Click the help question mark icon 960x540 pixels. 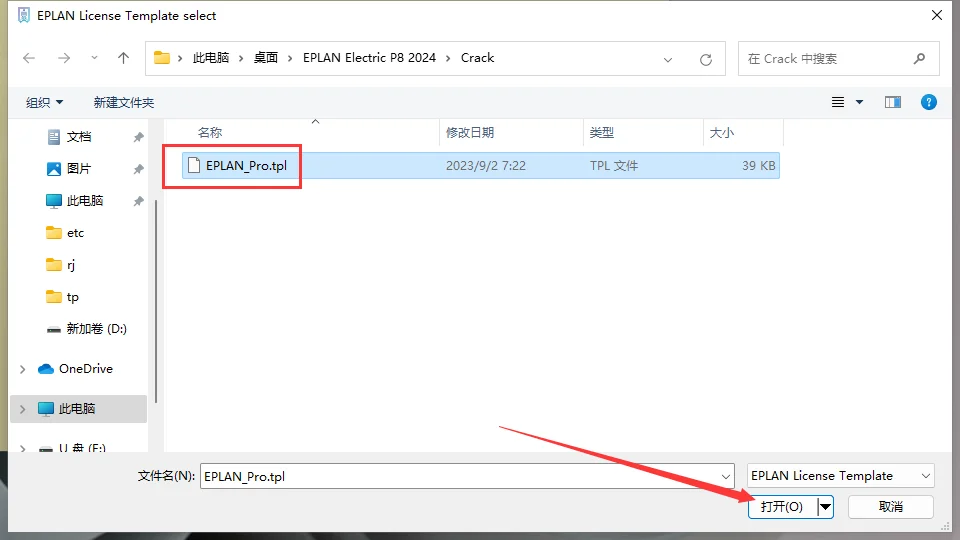click(928, 102)
